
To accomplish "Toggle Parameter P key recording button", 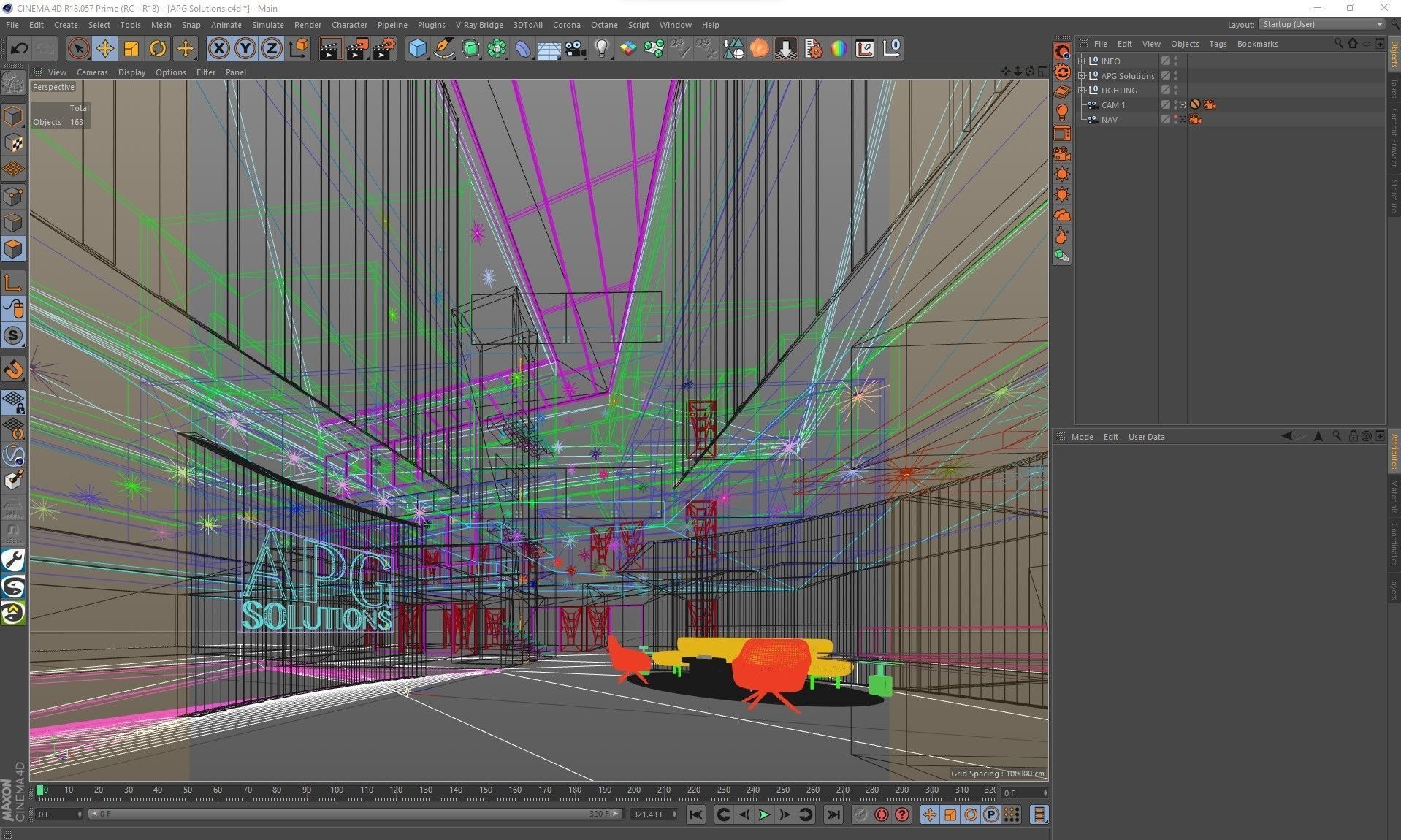I will coord(990,814).
